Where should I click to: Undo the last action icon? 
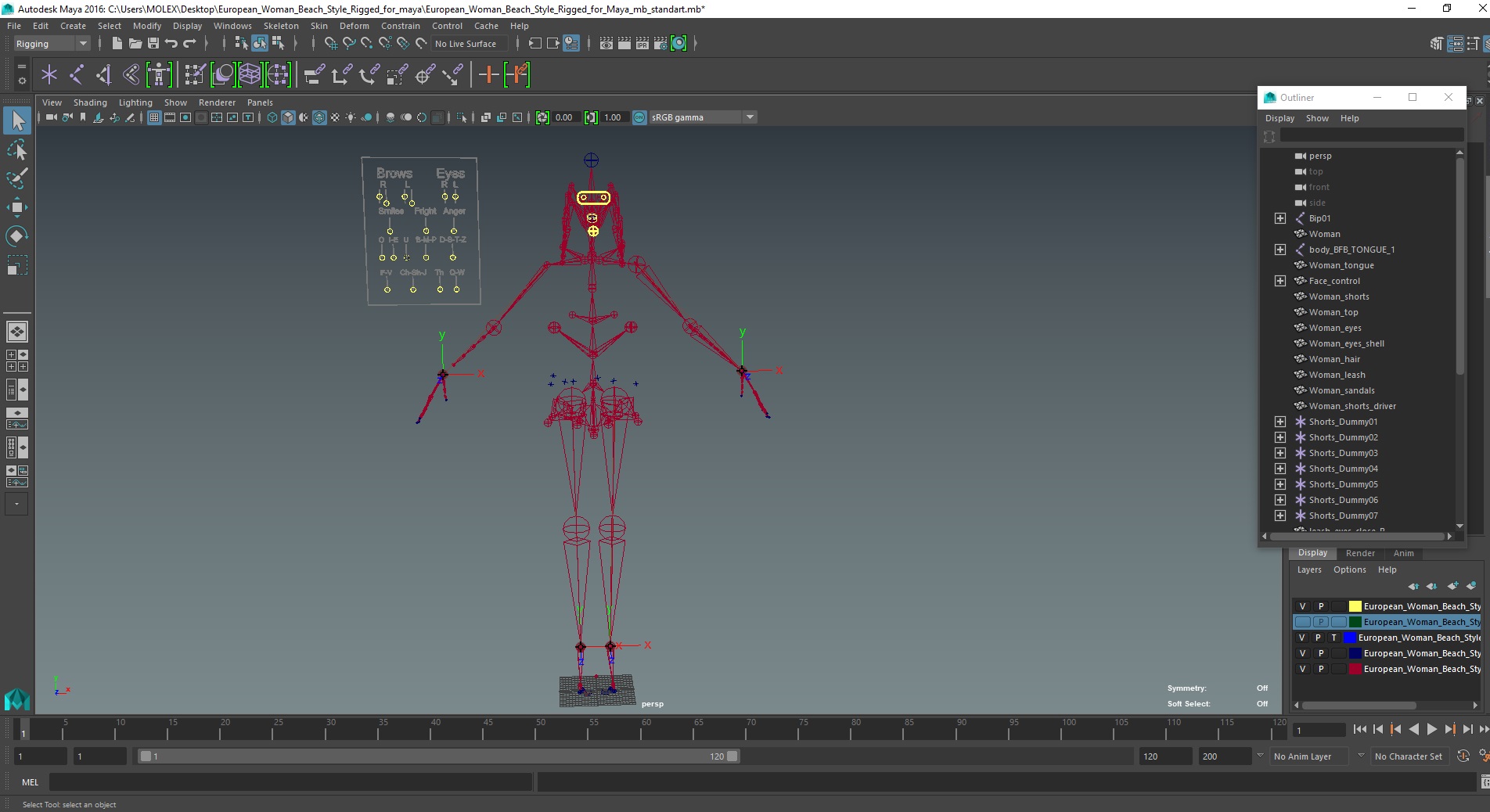pos(171,43)
